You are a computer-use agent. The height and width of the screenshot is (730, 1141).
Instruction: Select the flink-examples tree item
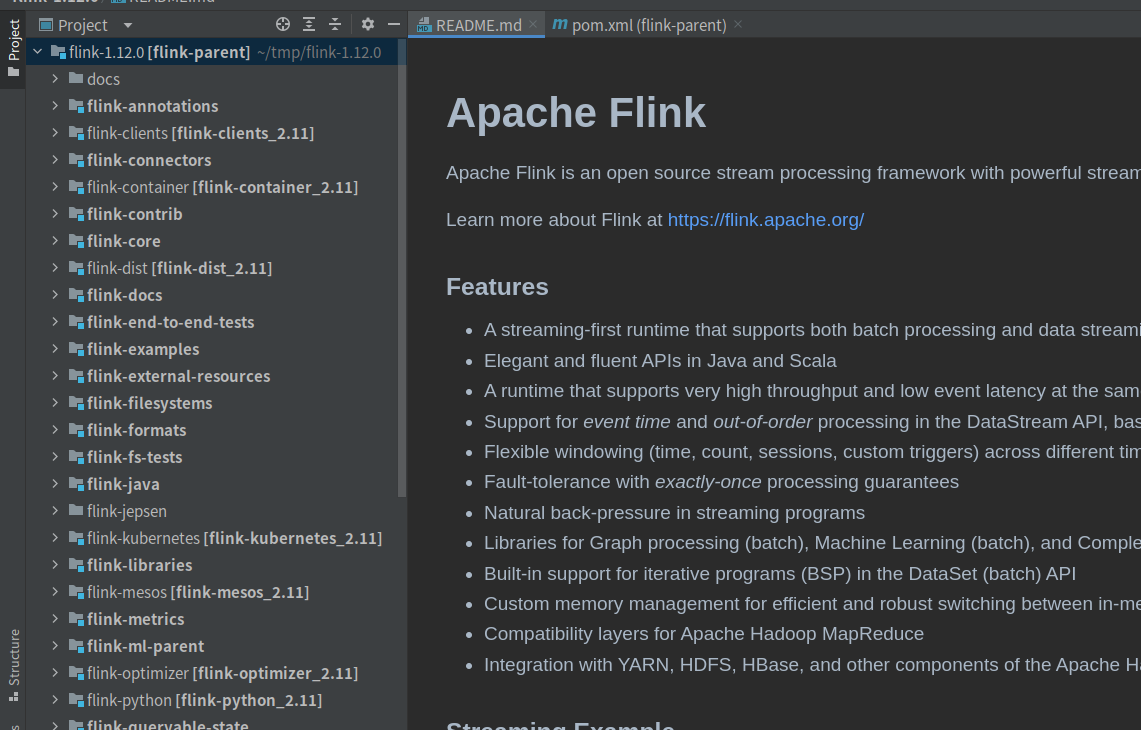point(143,349)
